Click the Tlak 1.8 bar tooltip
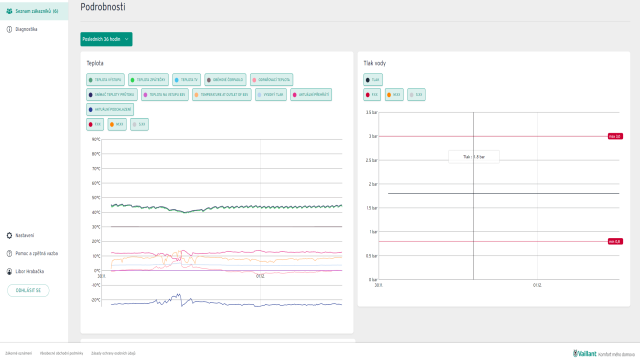The width and height of the screenshot is (640, 360). (x=474, y=157)
